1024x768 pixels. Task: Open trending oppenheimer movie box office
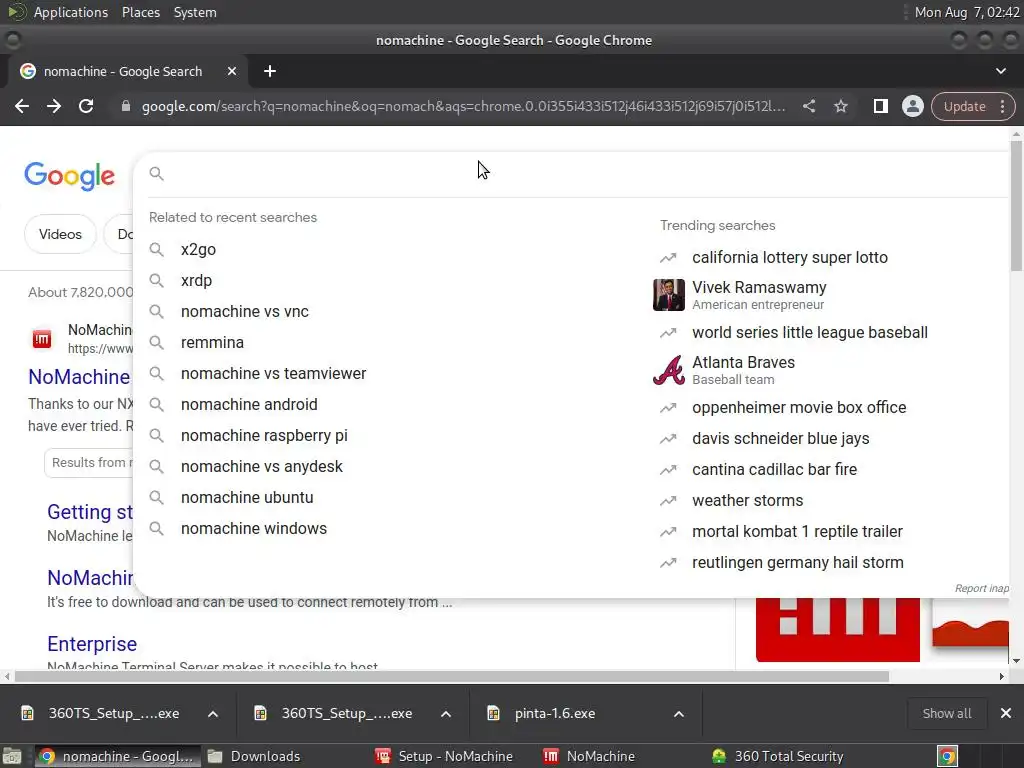pos(799,408)
